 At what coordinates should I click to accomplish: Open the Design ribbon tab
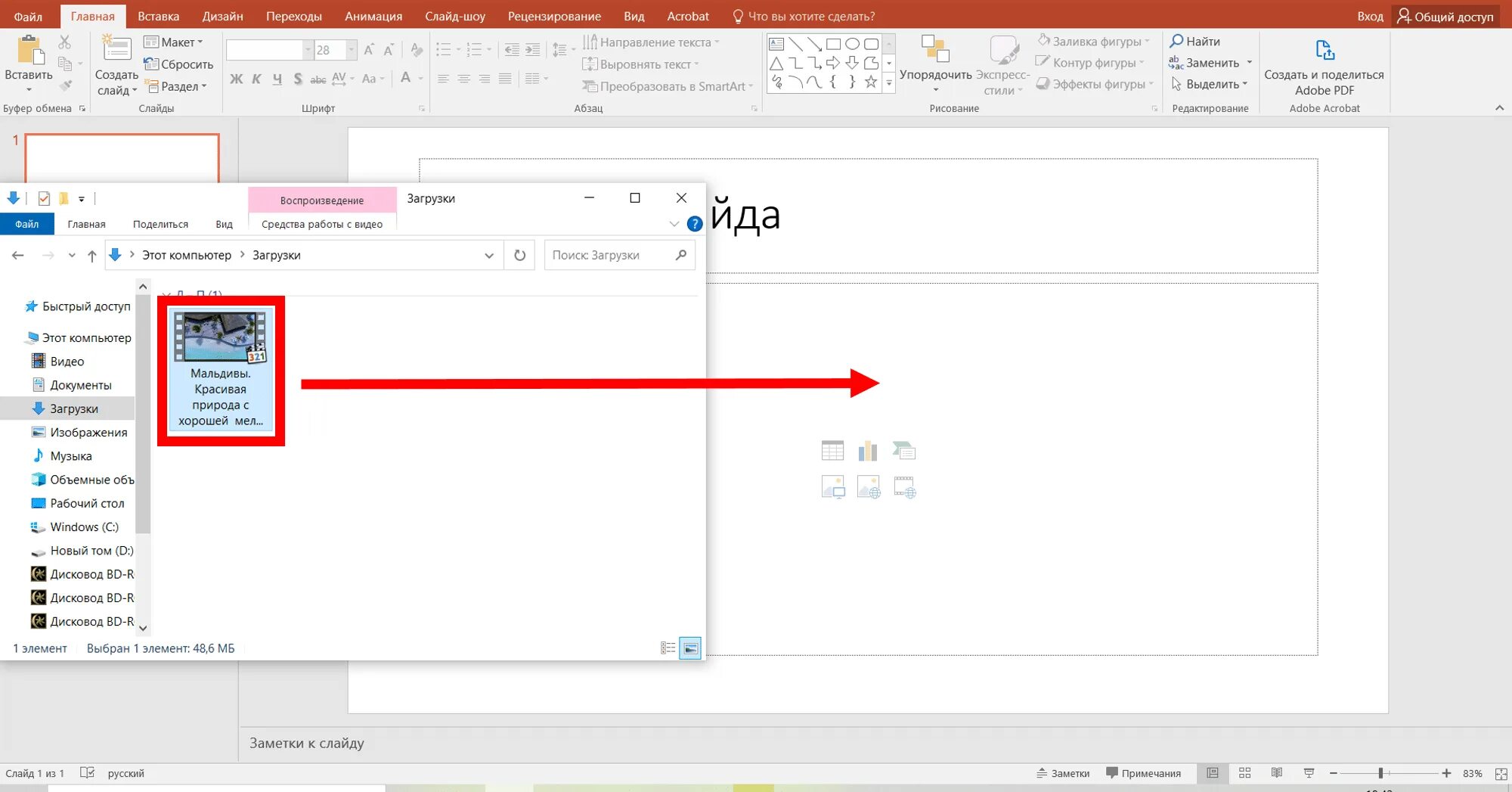click(223, 16)
